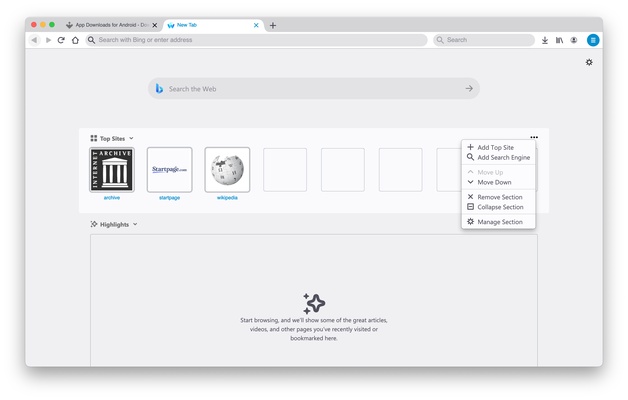This screenshot has height=400, width=628.
Task: Open the blue application menu button
Action: coord(593,40)
